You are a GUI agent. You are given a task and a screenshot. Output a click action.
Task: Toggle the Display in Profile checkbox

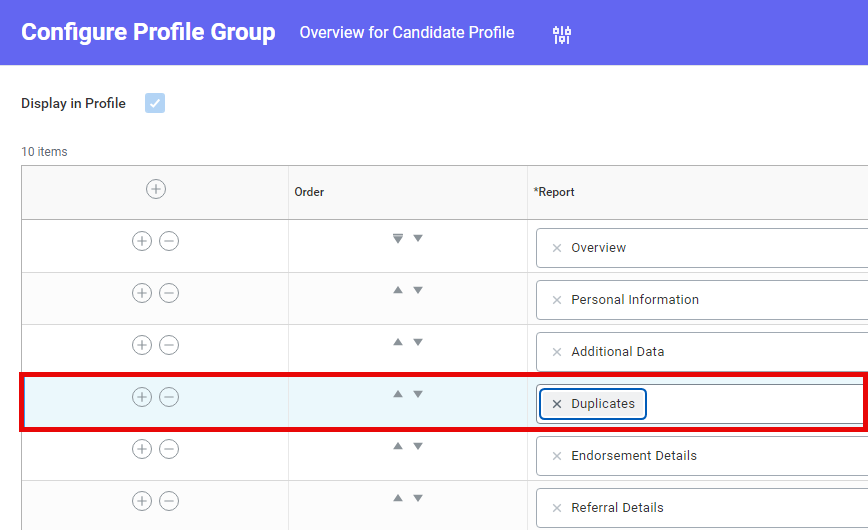point(155,103)
